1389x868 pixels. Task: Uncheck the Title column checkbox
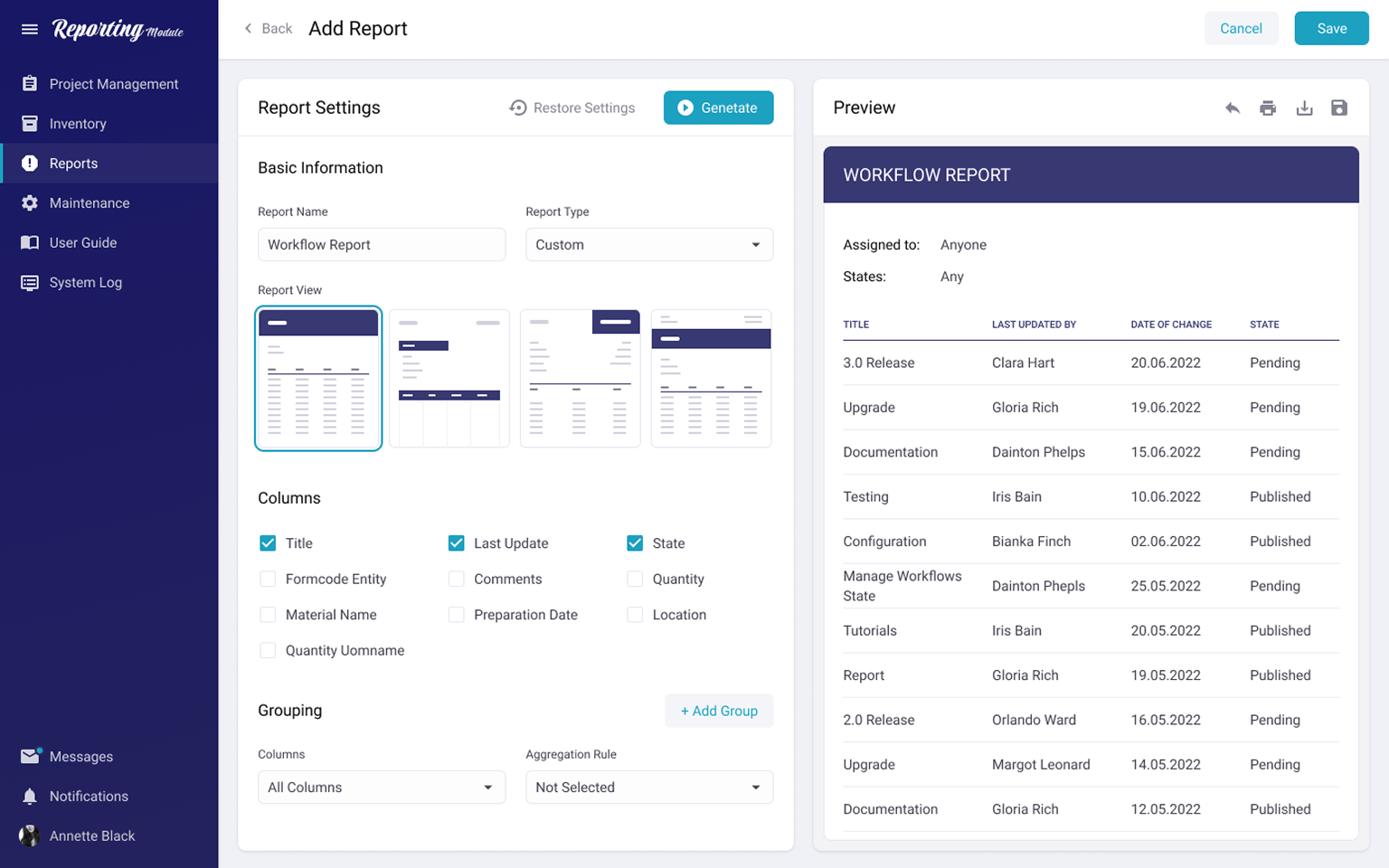tap(268, 543)
